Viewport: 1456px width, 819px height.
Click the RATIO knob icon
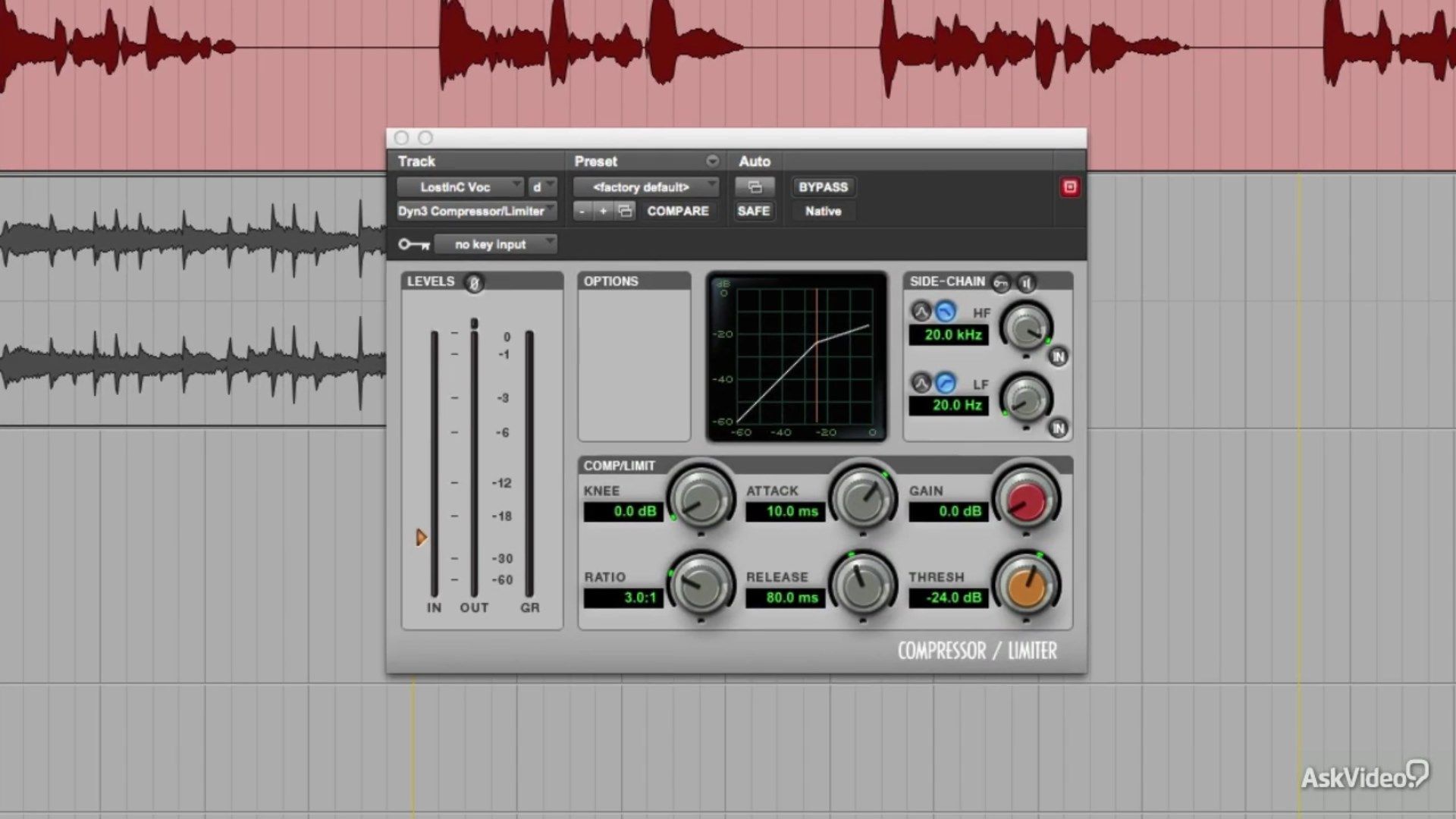coord(698,585)
